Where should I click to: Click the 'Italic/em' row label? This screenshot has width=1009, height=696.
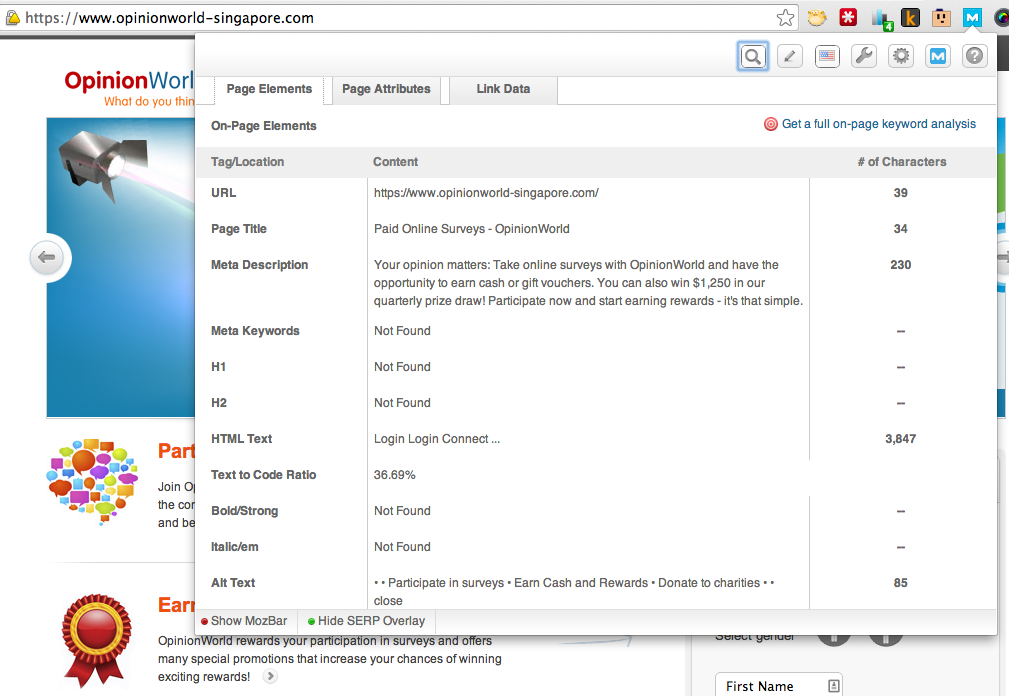pos(234,547)
